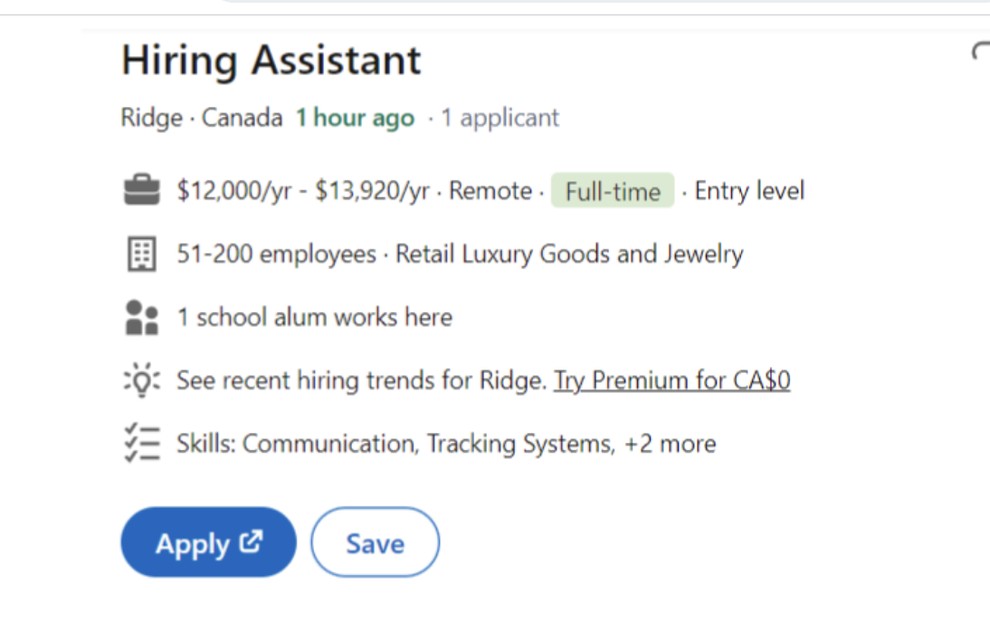Click the briefcase salary icon
This screenshot has height=623, width=990.
(x=142, y=189)
